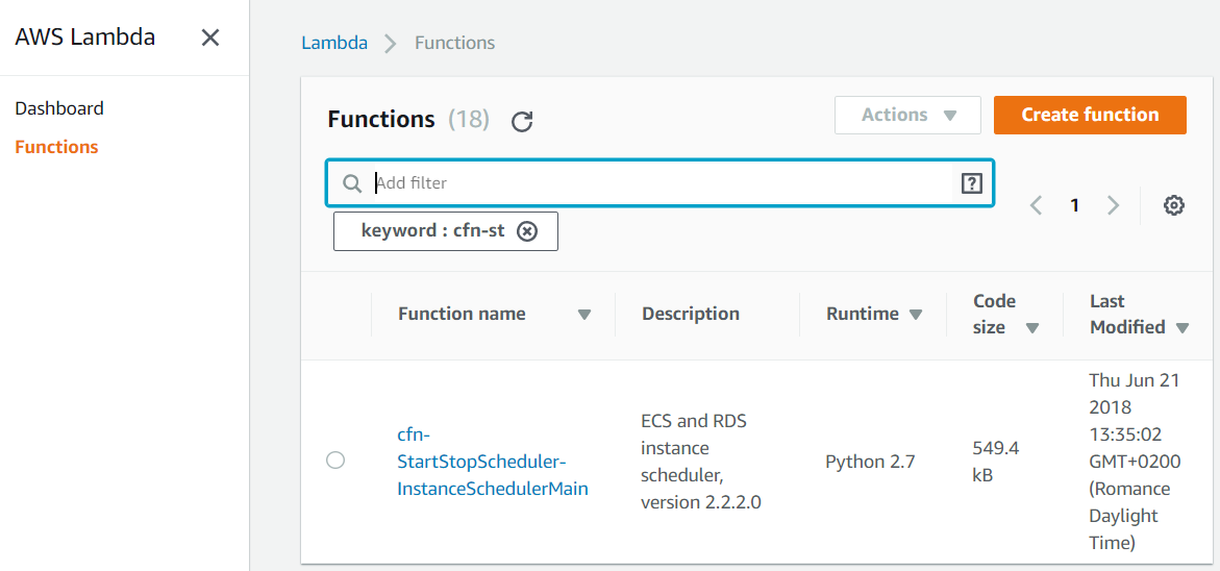Open table preferences gear icon

pos(1174,205)
